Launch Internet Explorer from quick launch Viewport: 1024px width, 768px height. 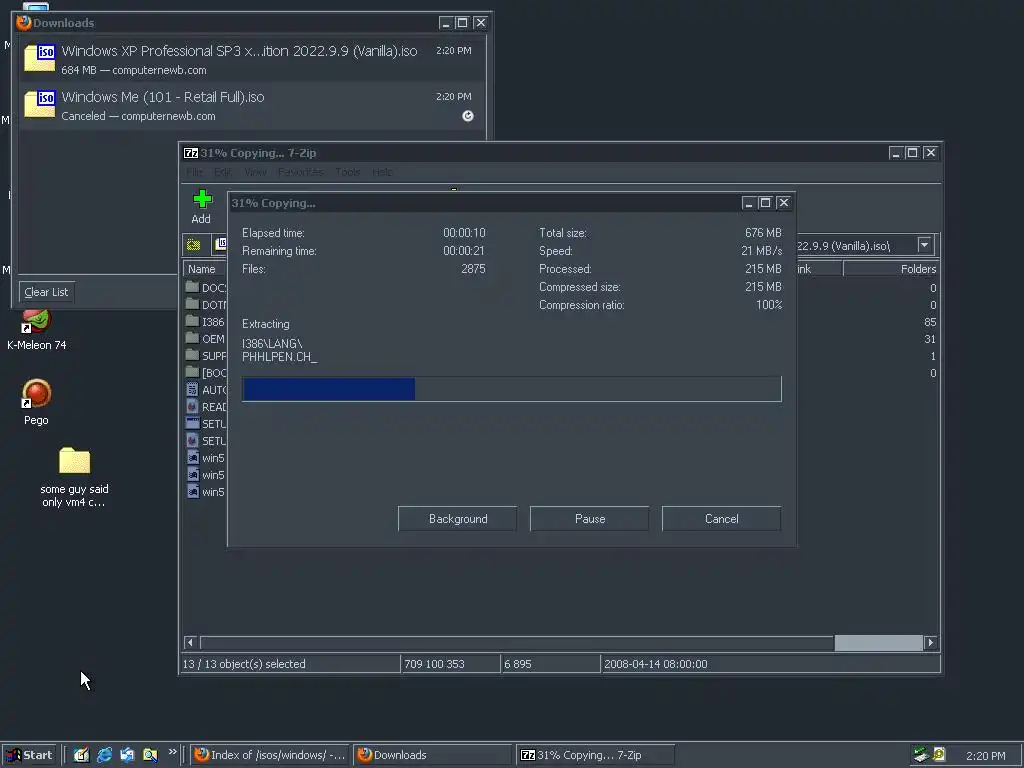coord(104,755)
